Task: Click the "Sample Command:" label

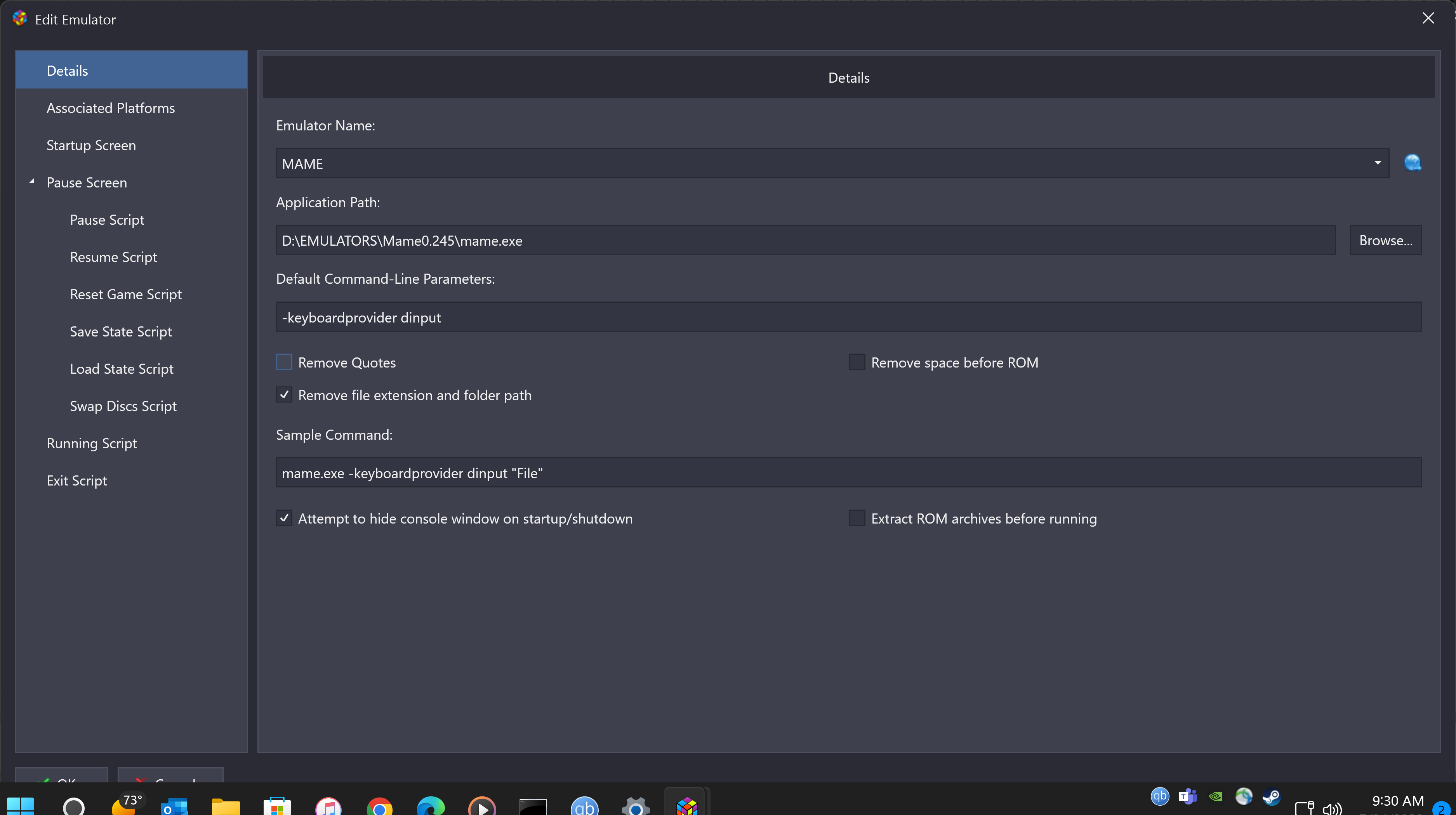Action: (334, 435)
